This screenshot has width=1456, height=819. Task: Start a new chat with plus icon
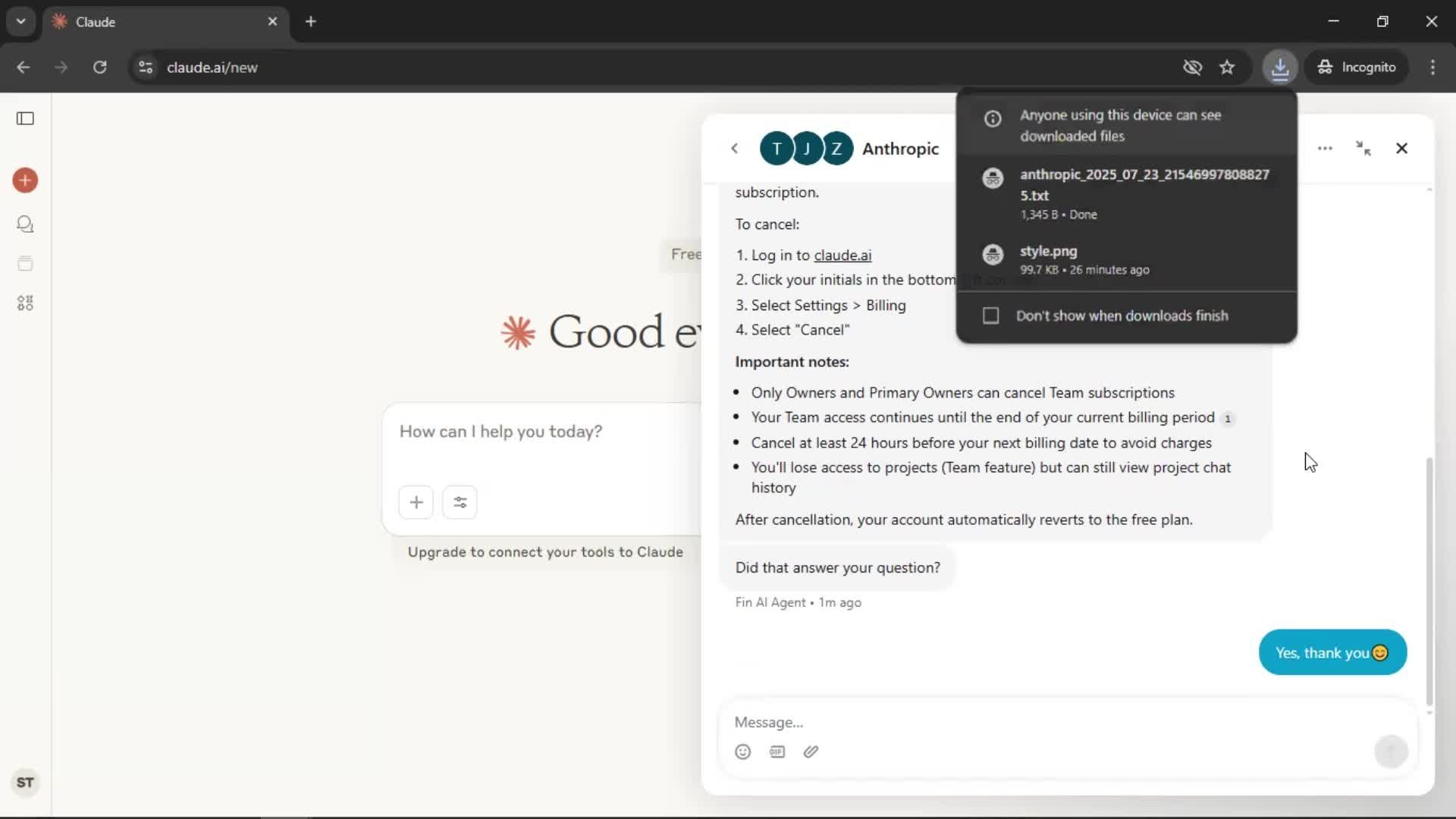(x=25, y=180)
